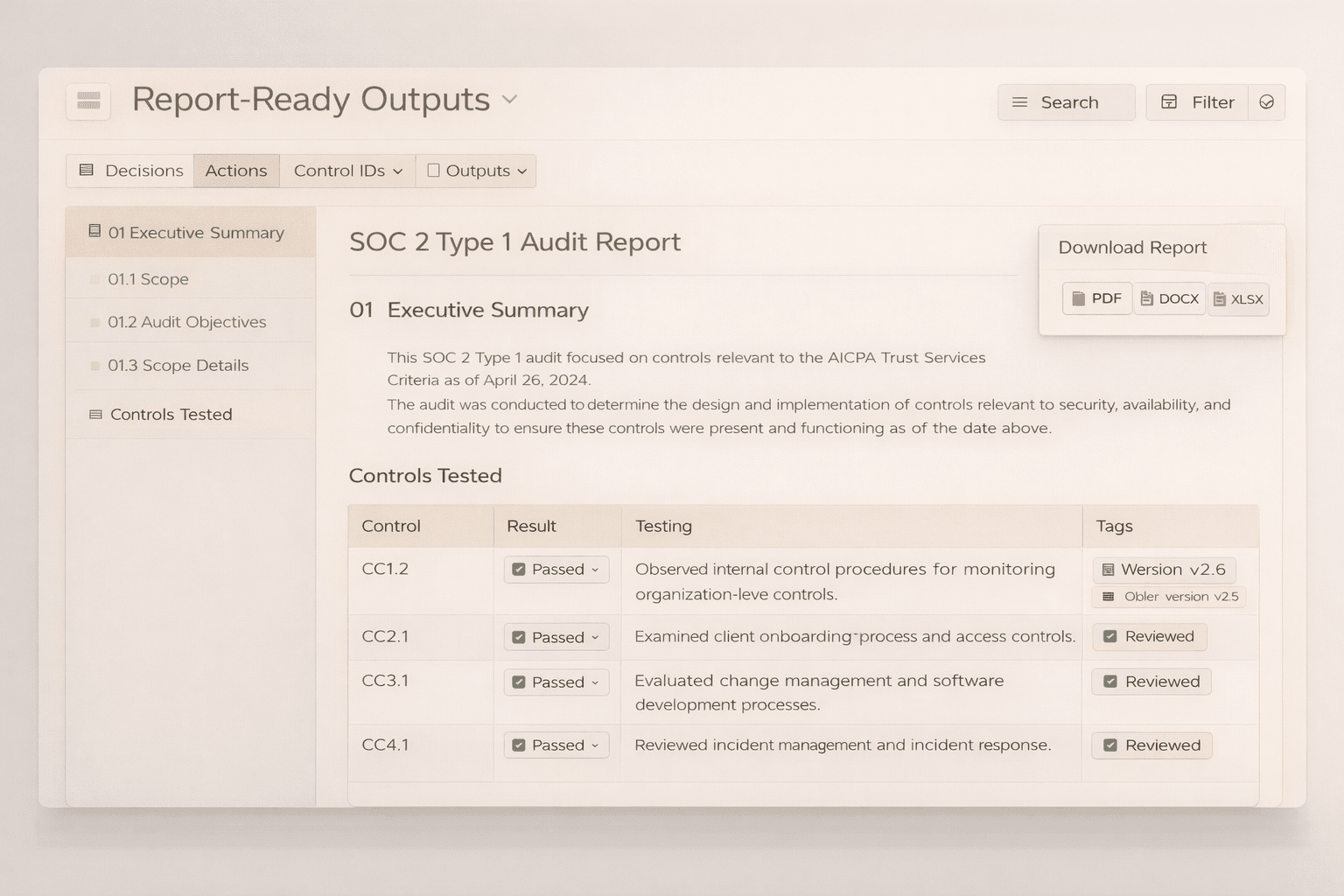This screenshot has height=896, width=1344.
Task: Click the Filter icon next to Search
Action: pyautogui.click(x=1170, y=102)
